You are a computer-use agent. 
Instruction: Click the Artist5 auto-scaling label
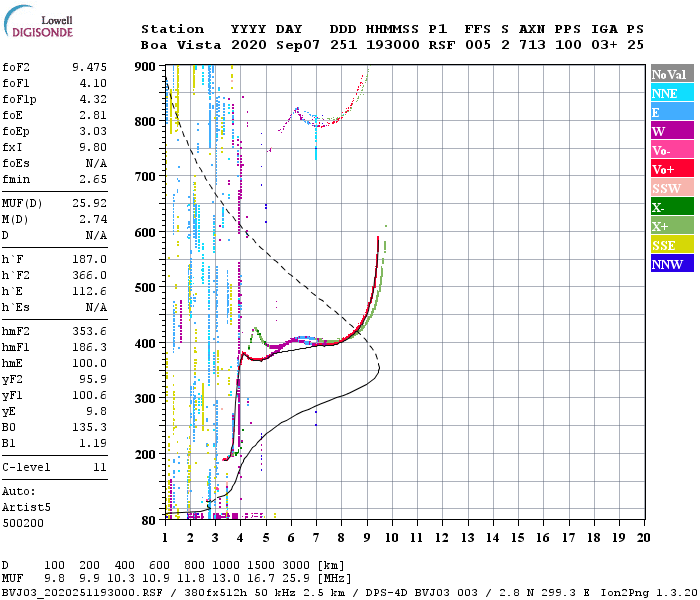pos(26,508)
